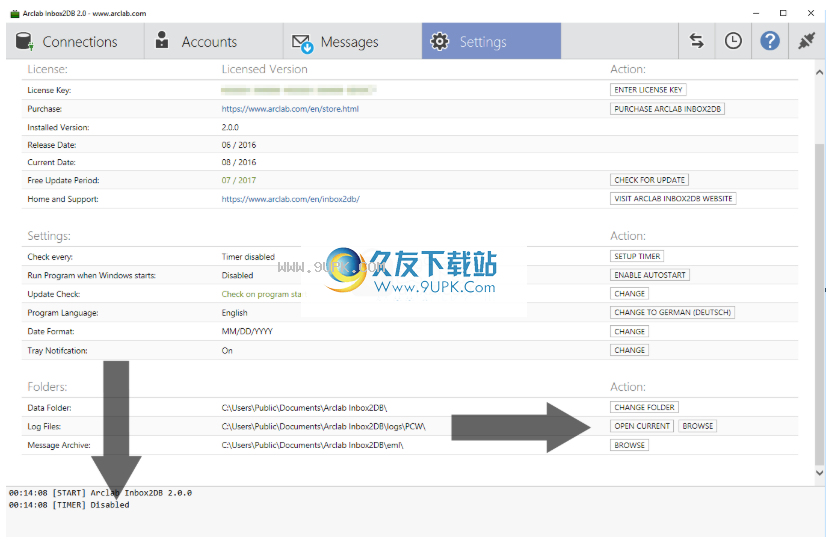Click the 'Disabled' autostart status value
The image size is (828, 540).
[x=237, y=275]
